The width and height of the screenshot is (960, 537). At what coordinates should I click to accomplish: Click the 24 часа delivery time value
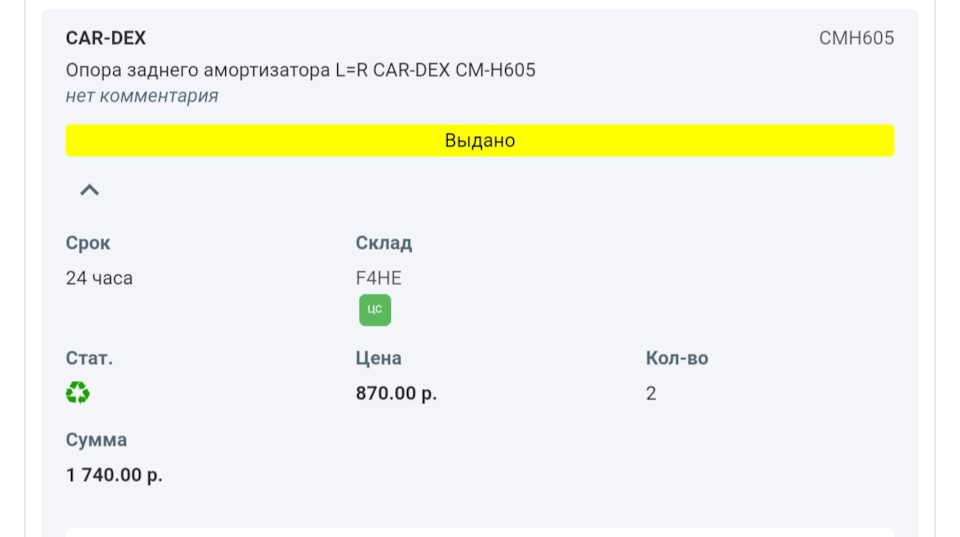(x=99, y=278)
